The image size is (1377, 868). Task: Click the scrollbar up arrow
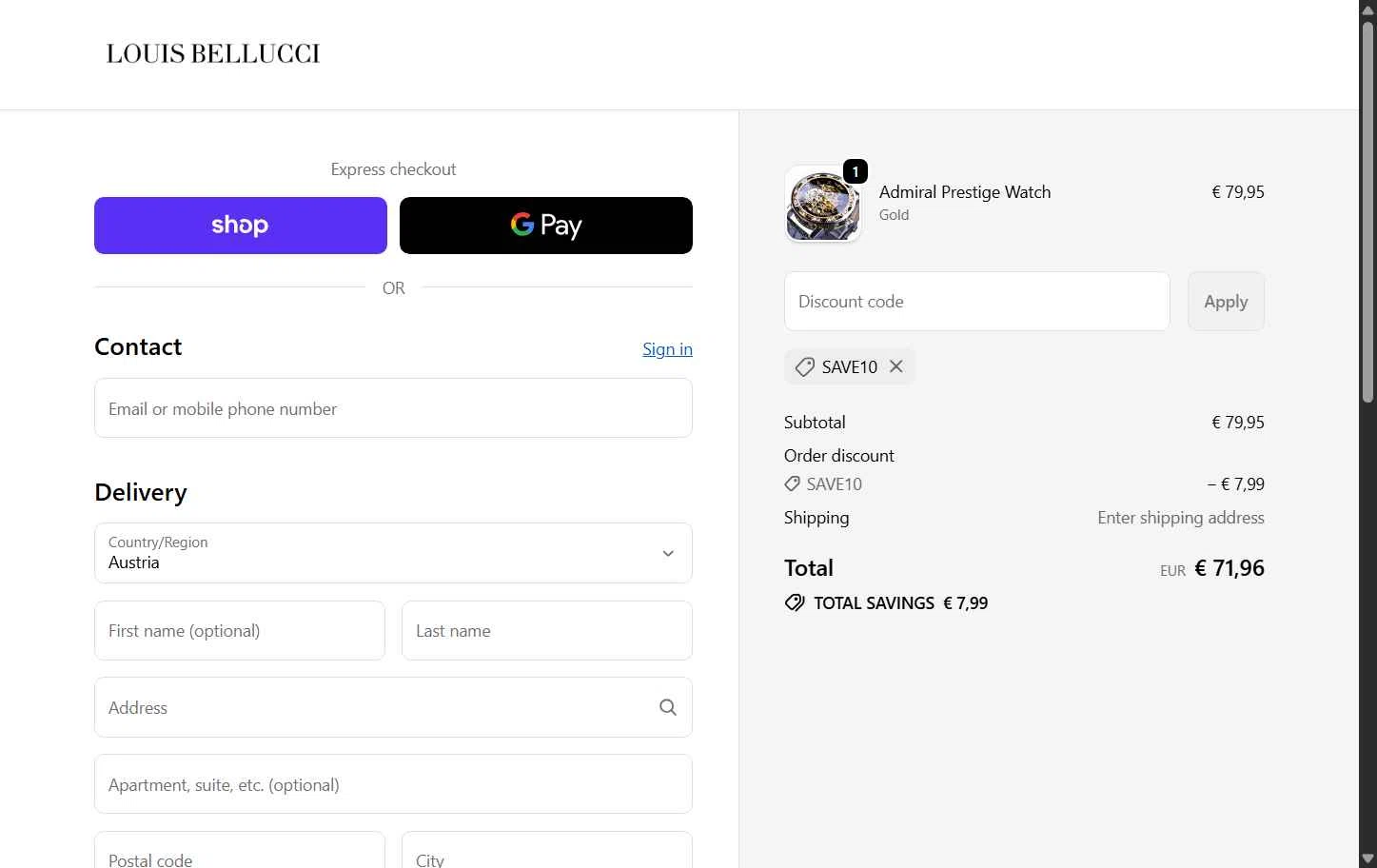[1367, 9]
